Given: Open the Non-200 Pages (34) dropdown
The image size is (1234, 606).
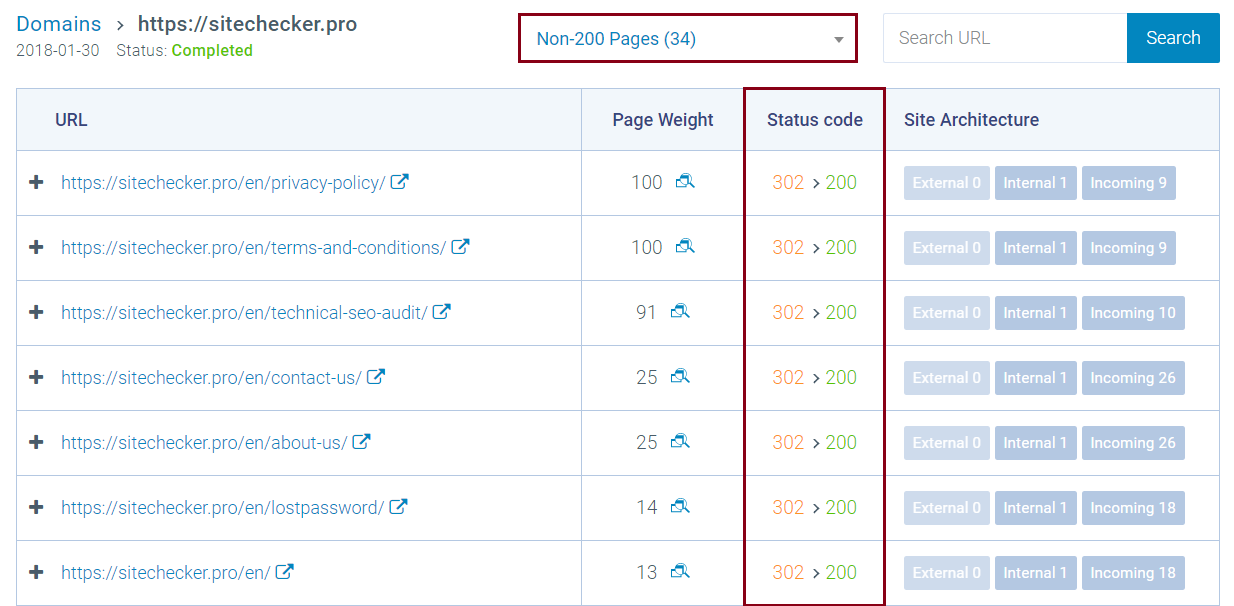Looking at the screenshot, I should tap(688, 38).
